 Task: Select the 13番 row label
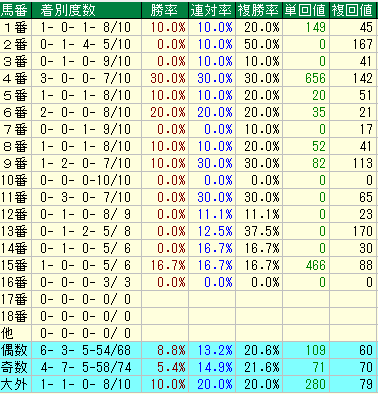tap(14, 231)
